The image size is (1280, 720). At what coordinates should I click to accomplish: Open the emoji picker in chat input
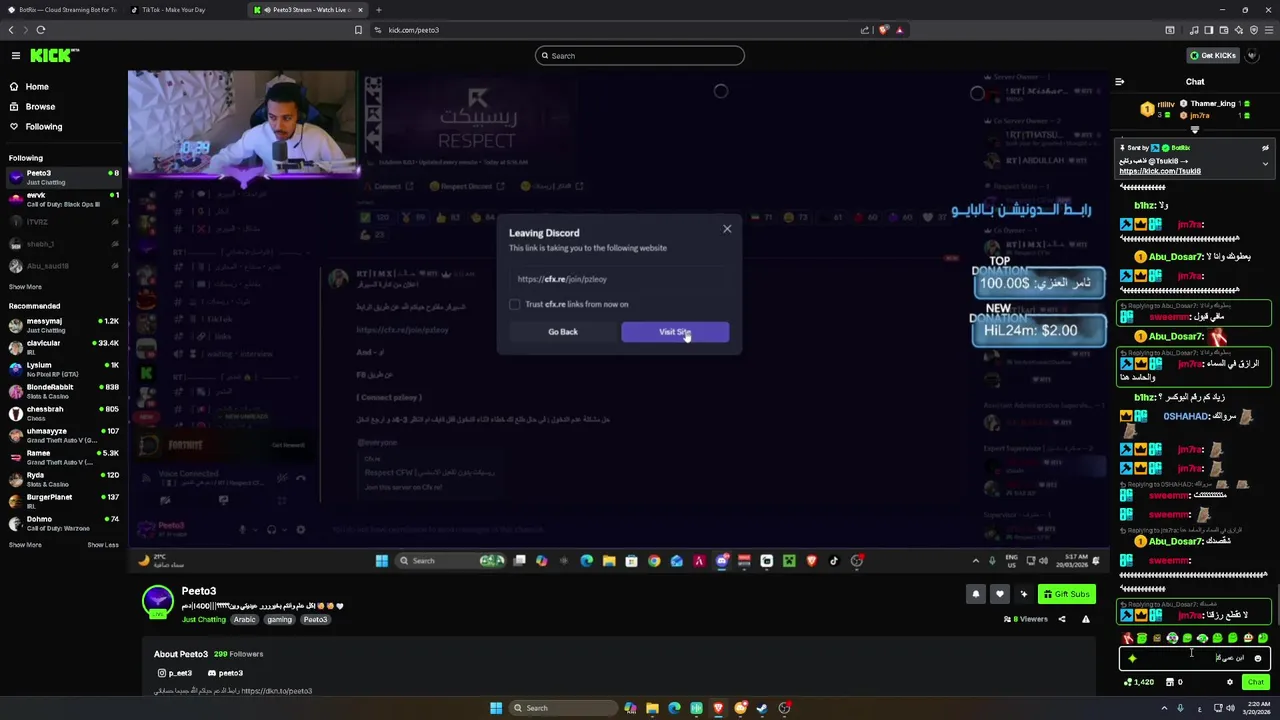pos(1258,658)
